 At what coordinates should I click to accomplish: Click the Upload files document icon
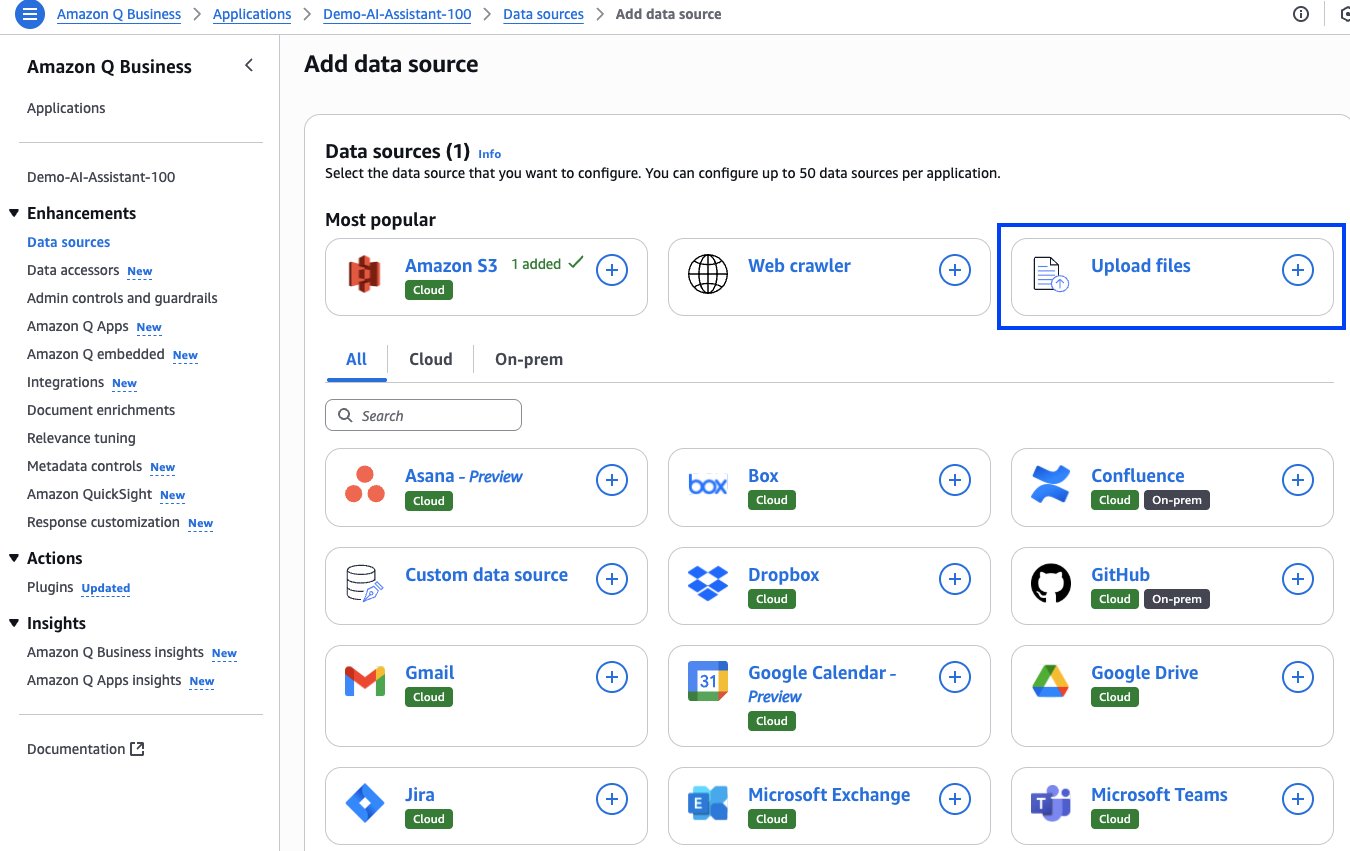1051,274
